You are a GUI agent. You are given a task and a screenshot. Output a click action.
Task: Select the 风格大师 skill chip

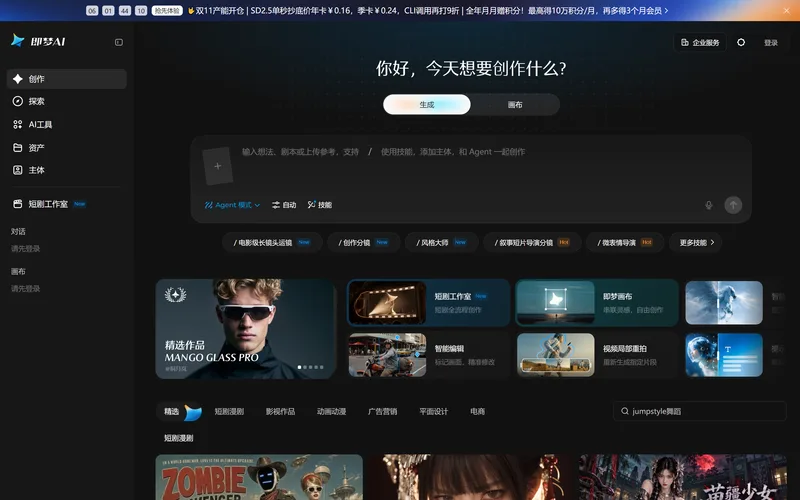point(441,242)
